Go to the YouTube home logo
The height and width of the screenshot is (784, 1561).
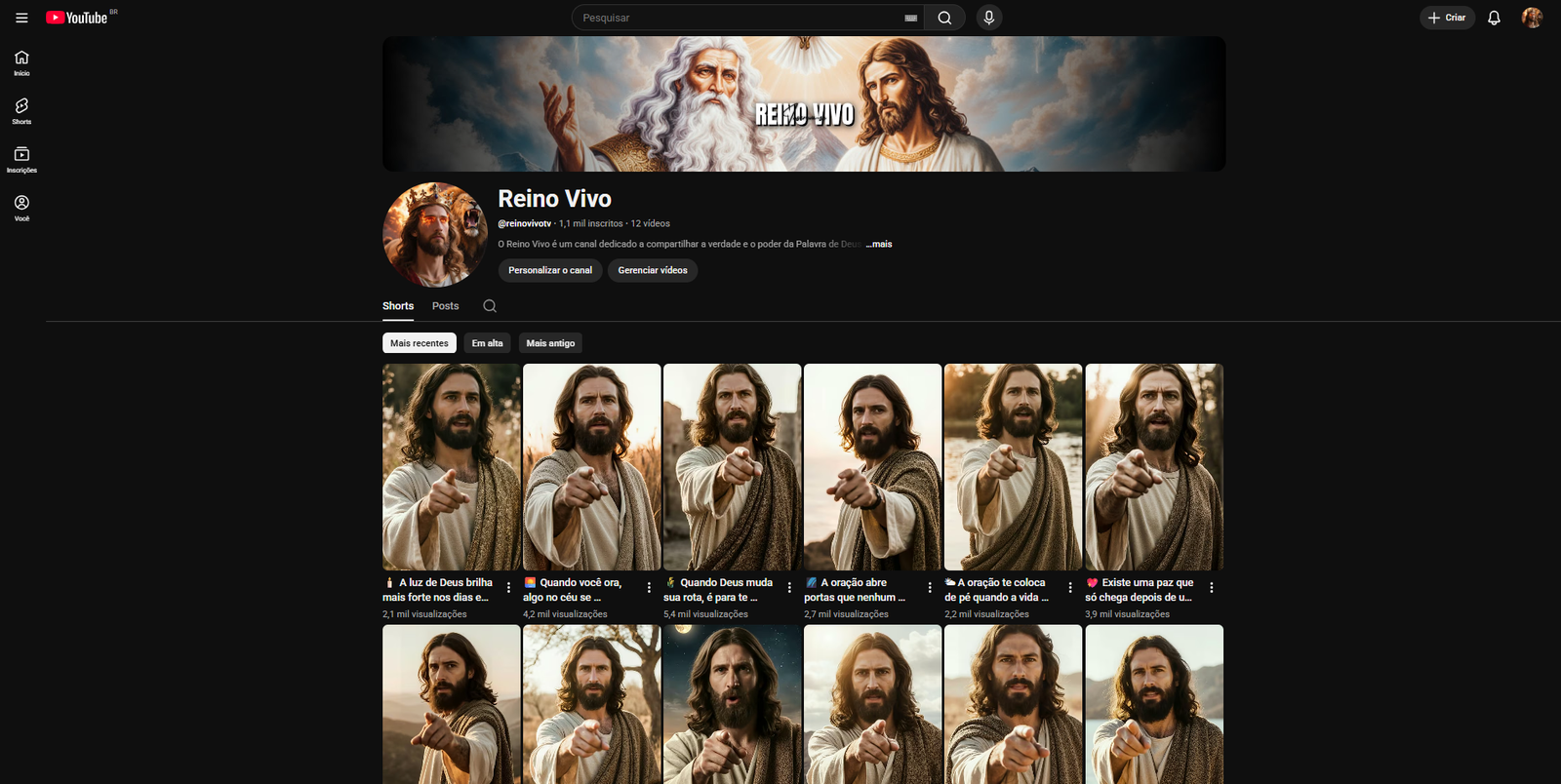click(x=77, y=18)
